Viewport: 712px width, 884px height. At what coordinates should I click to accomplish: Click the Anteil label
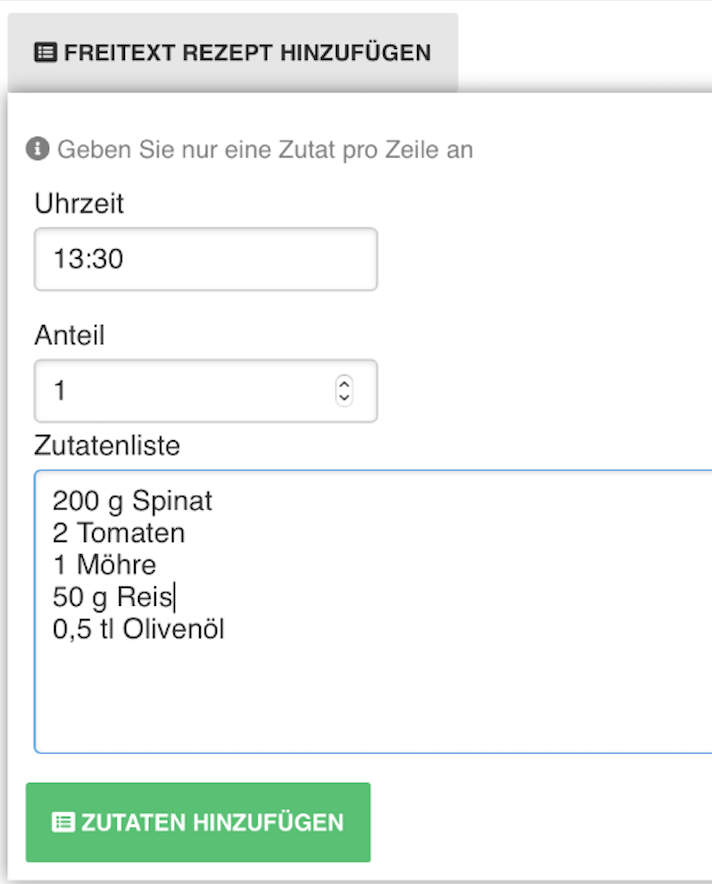tap(69, 336)
